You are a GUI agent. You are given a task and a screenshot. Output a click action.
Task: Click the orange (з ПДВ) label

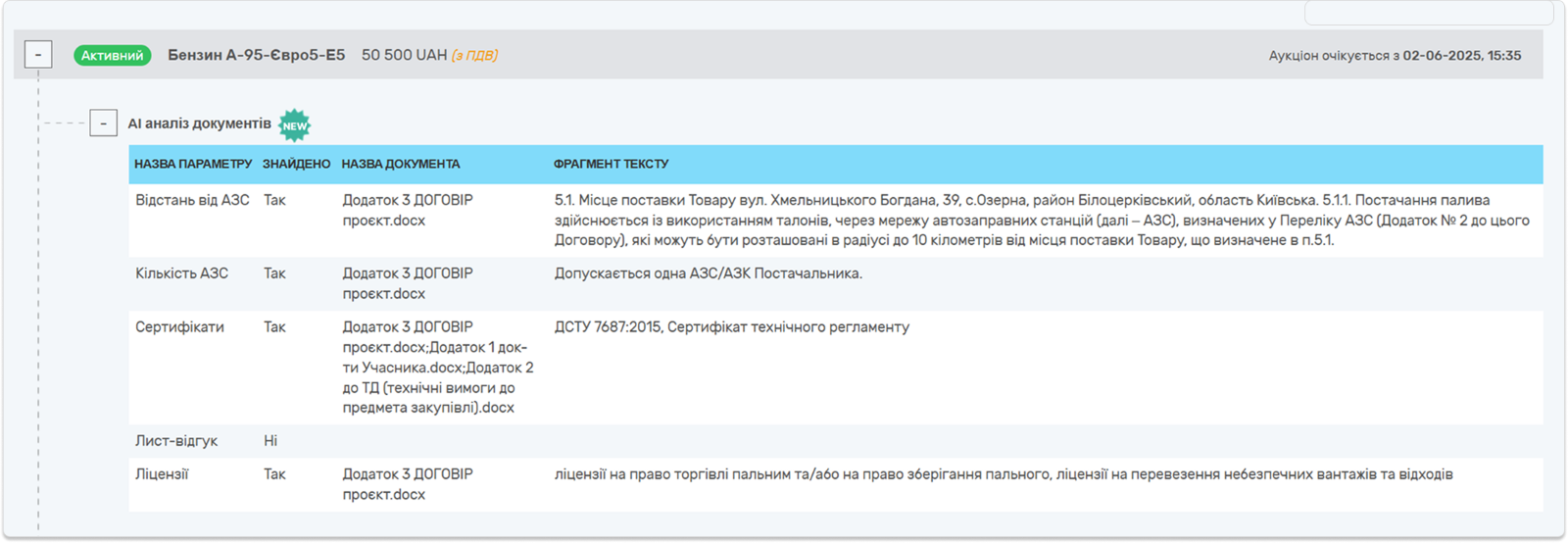(474, 56)
